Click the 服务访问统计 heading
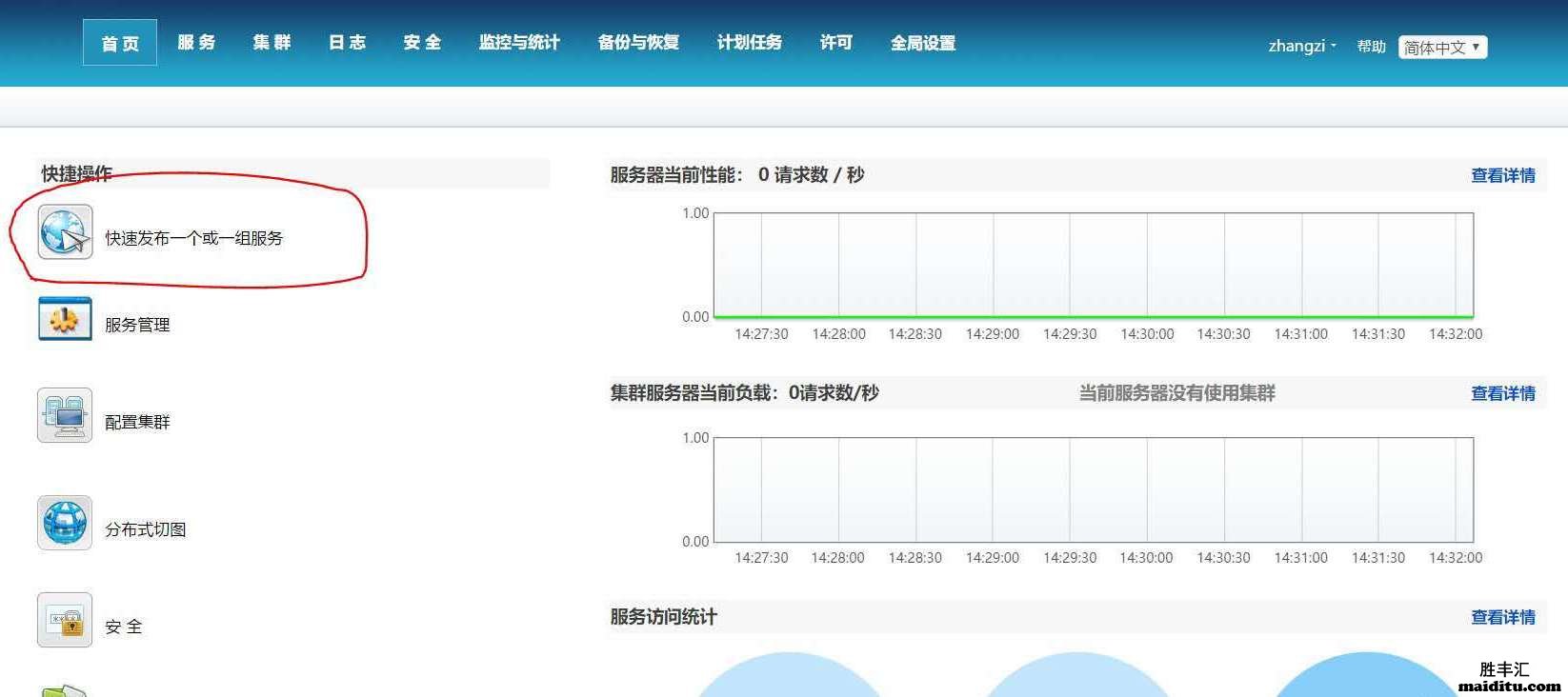 (664, 617)
